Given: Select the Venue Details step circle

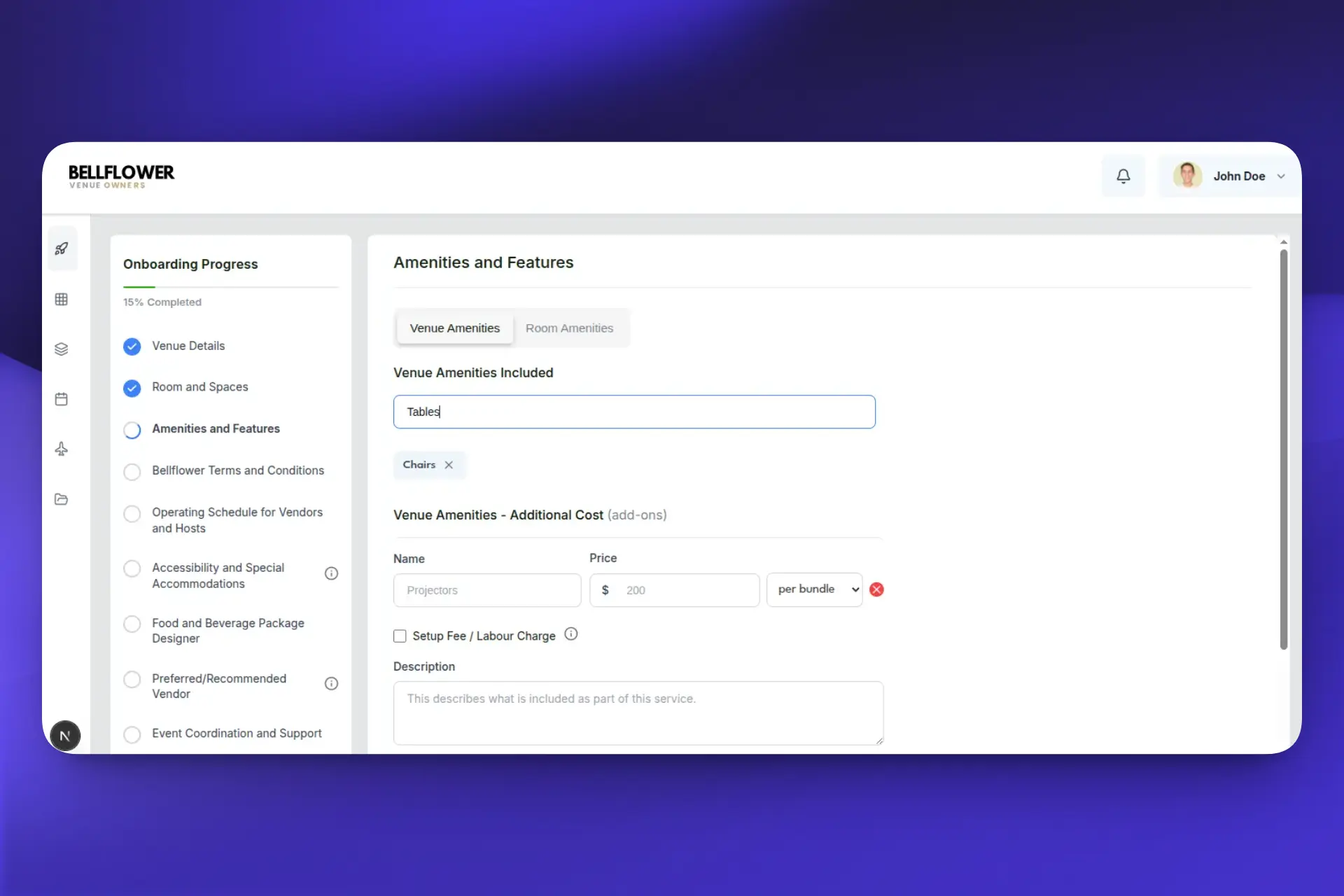Looking at the screenshot, I should click(x=132, y=346).
